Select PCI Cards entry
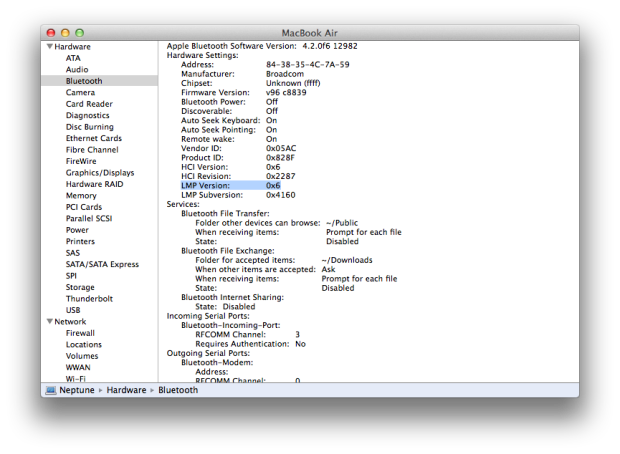Viewport: 620px width, 454px height. [x=84, y=207]
